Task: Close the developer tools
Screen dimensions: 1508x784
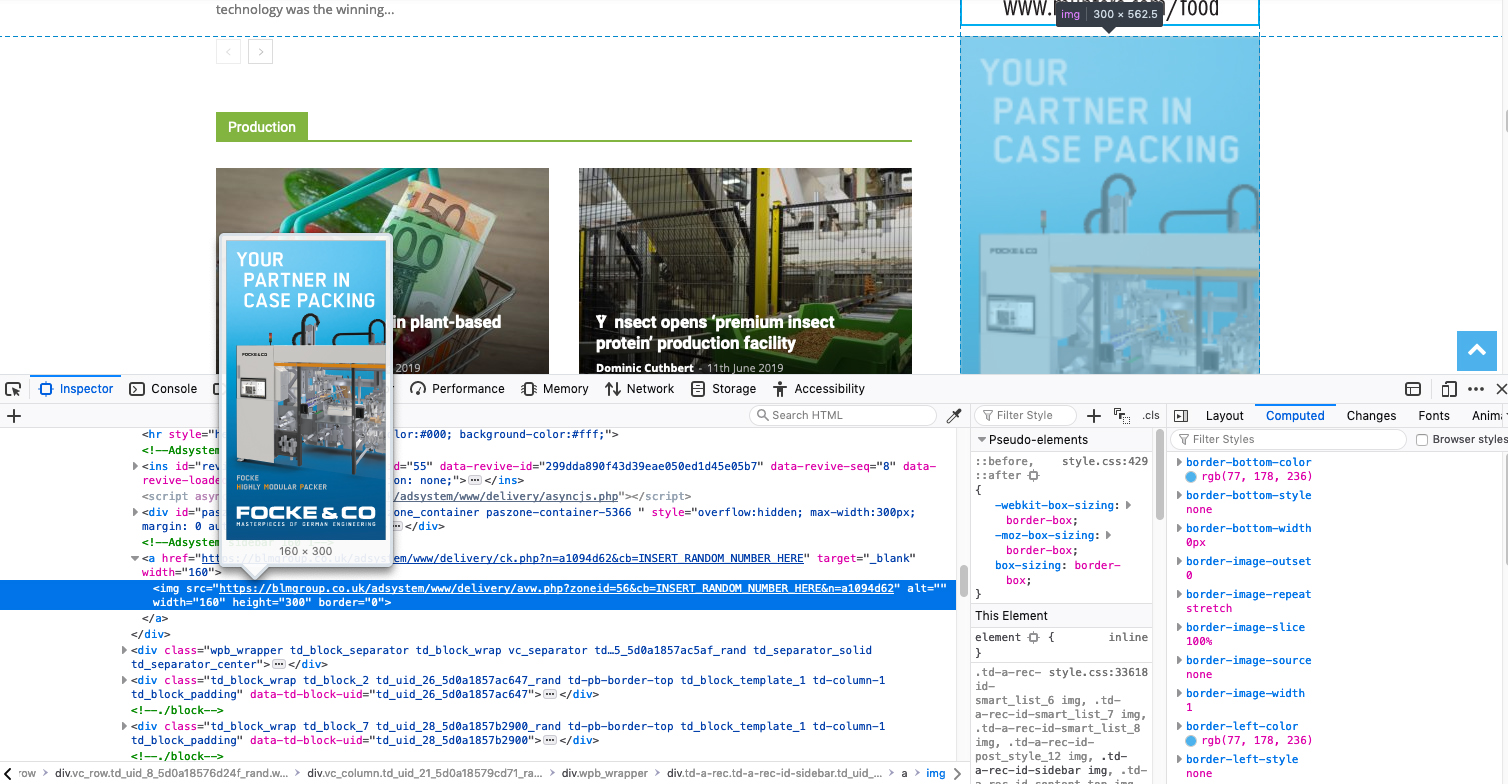Action: tap(1501, 389)
